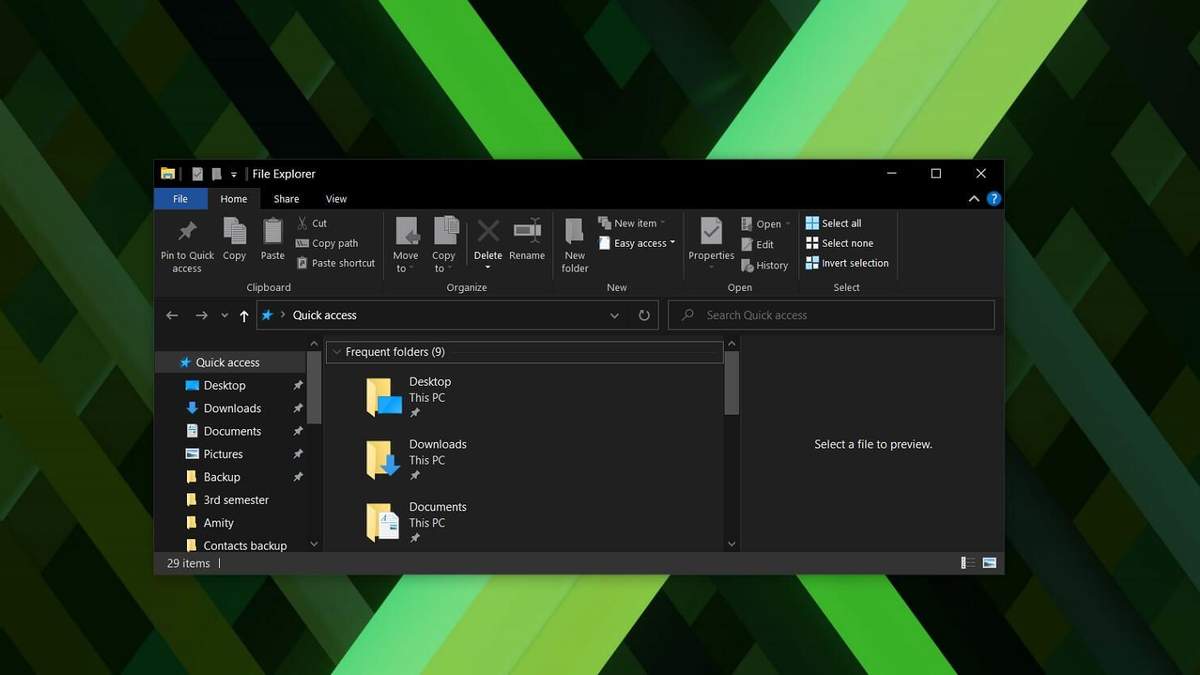Expand the Delete dropdown arrow
Image resolution: width=1200 pixels, height=675 pixels.
[x=488, y=268]
